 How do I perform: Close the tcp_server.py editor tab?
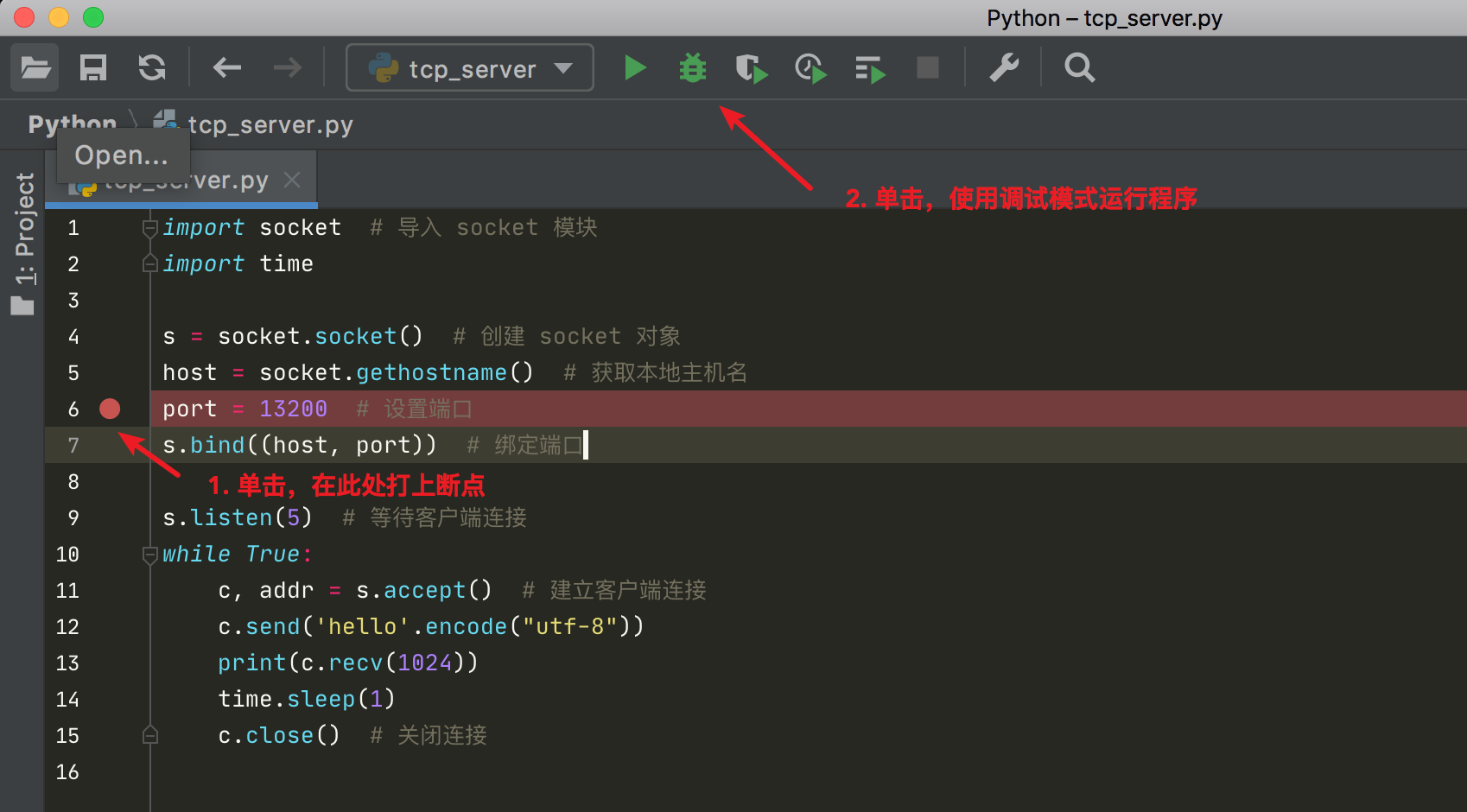[x=293, y=180]
